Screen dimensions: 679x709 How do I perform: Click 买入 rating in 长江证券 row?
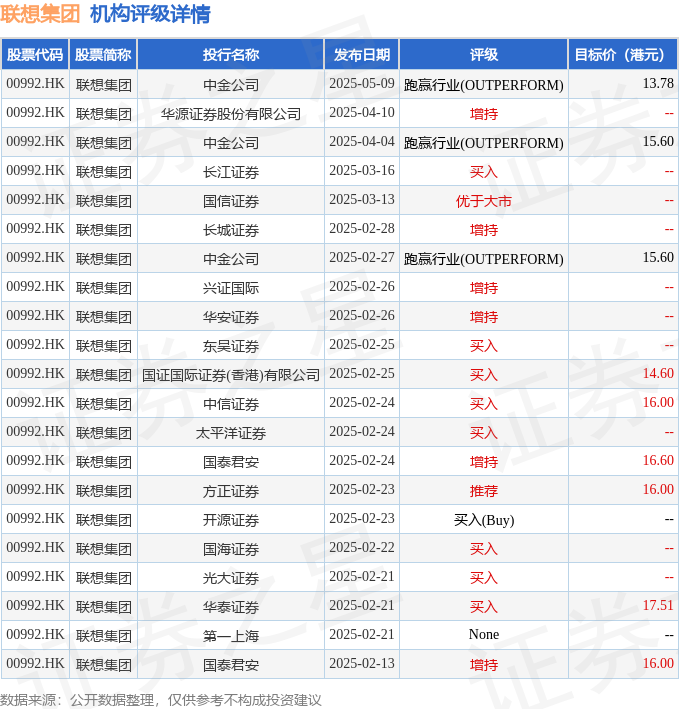(x=484, y=171)
